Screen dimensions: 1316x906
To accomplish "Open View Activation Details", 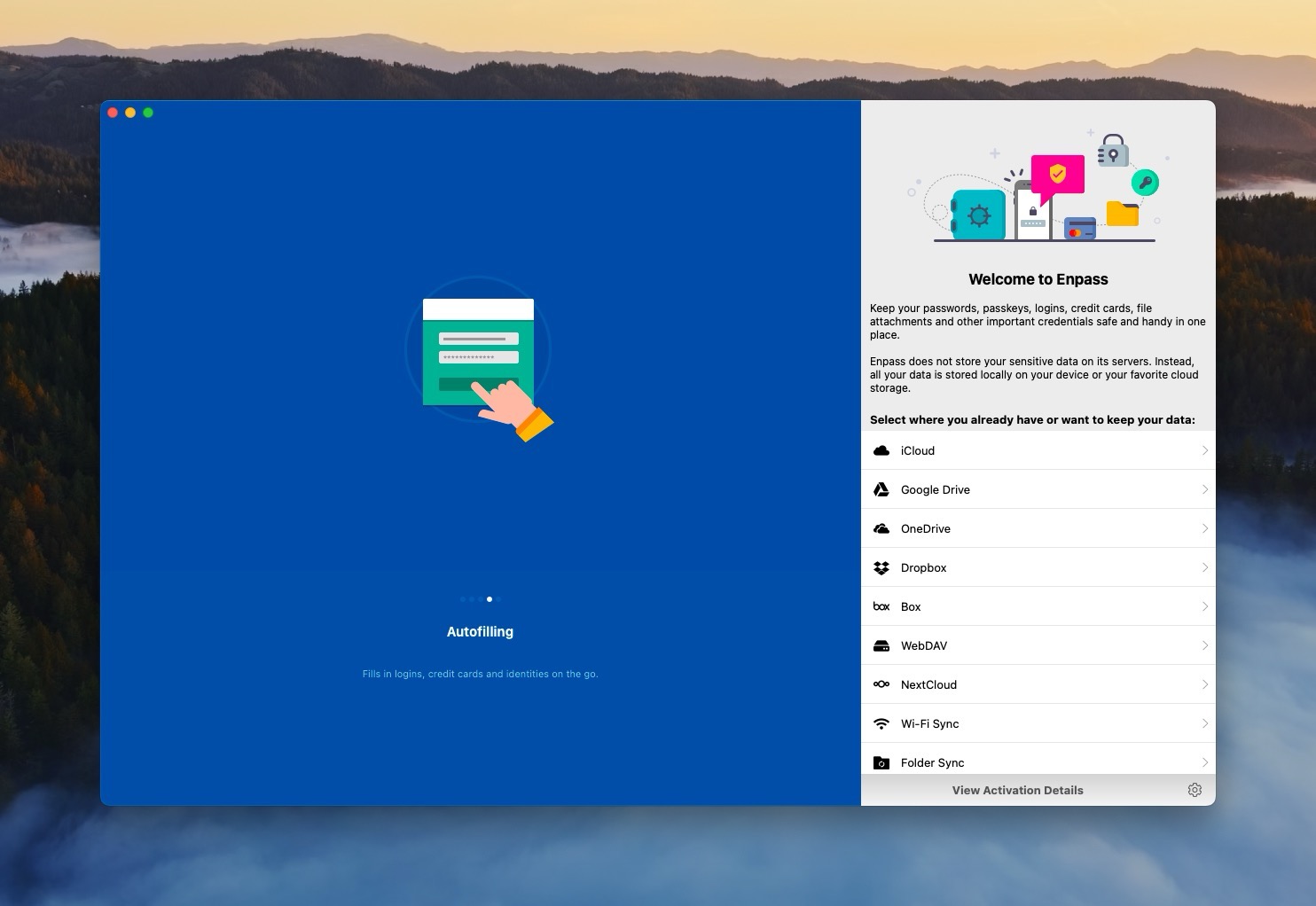I will tap(1017, 790).
